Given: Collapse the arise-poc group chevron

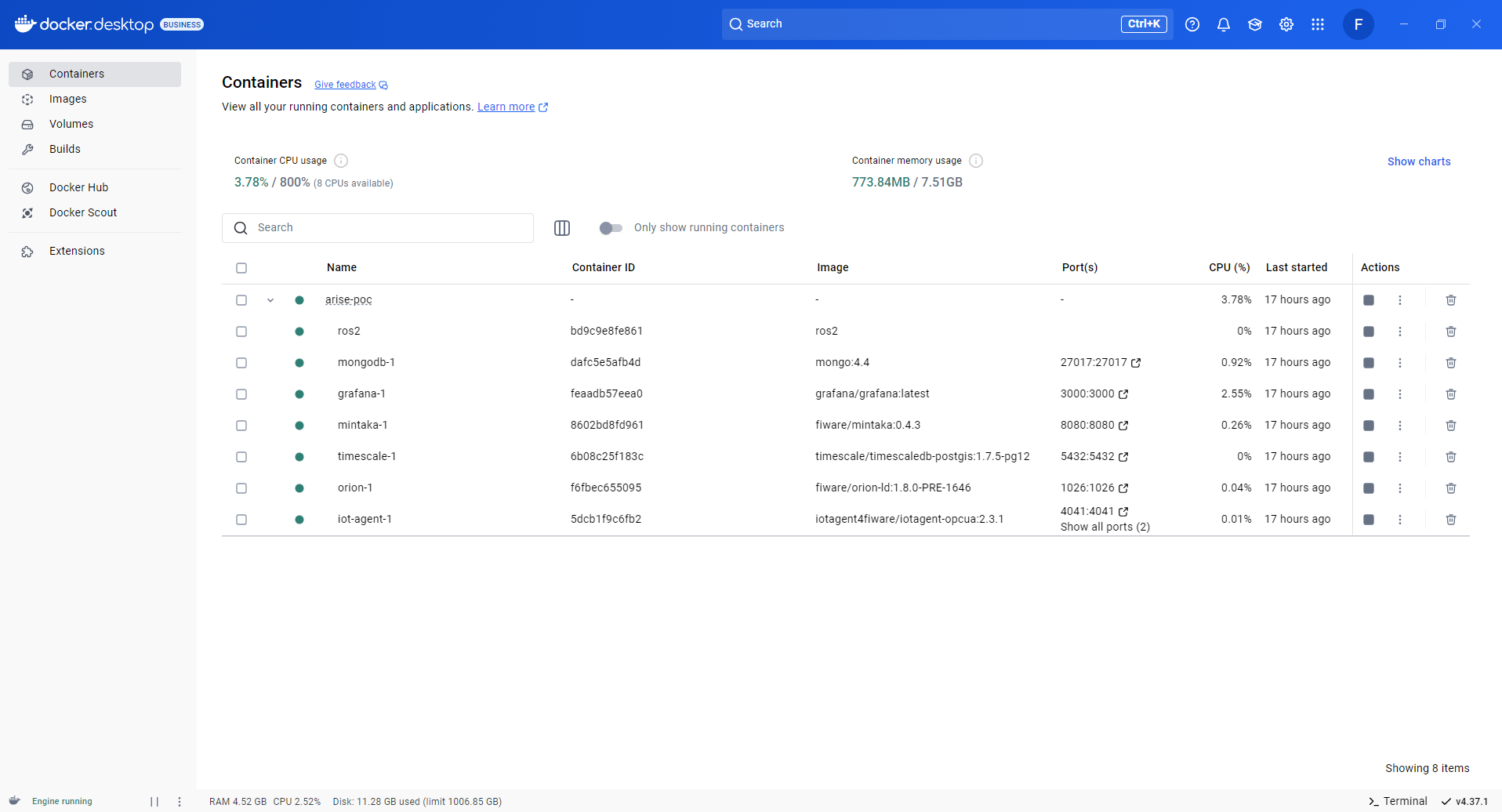Looking at the screenshot, I should [x=270, y=300].
